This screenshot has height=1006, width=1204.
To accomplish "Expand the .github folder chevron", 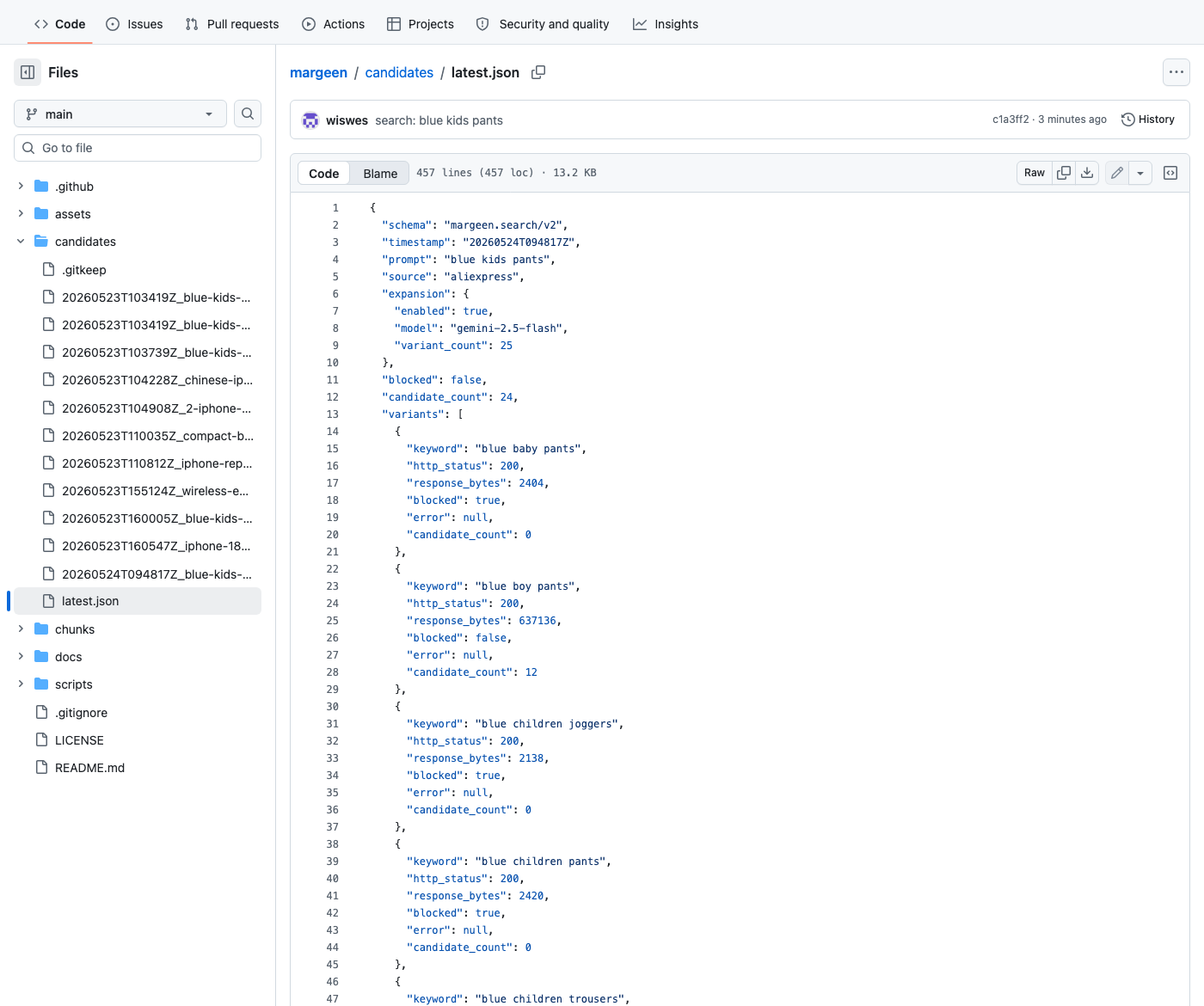I will pos(21,186).
